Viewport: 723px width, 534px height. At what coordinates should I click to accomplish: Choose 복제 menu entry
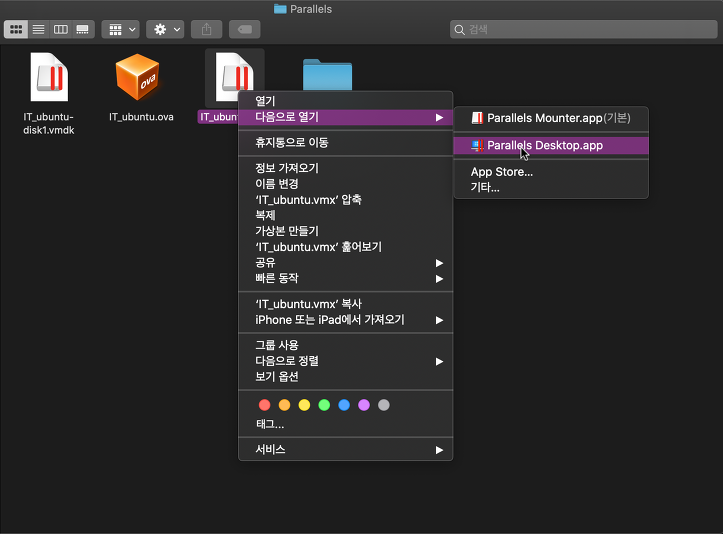pos(346,215)
